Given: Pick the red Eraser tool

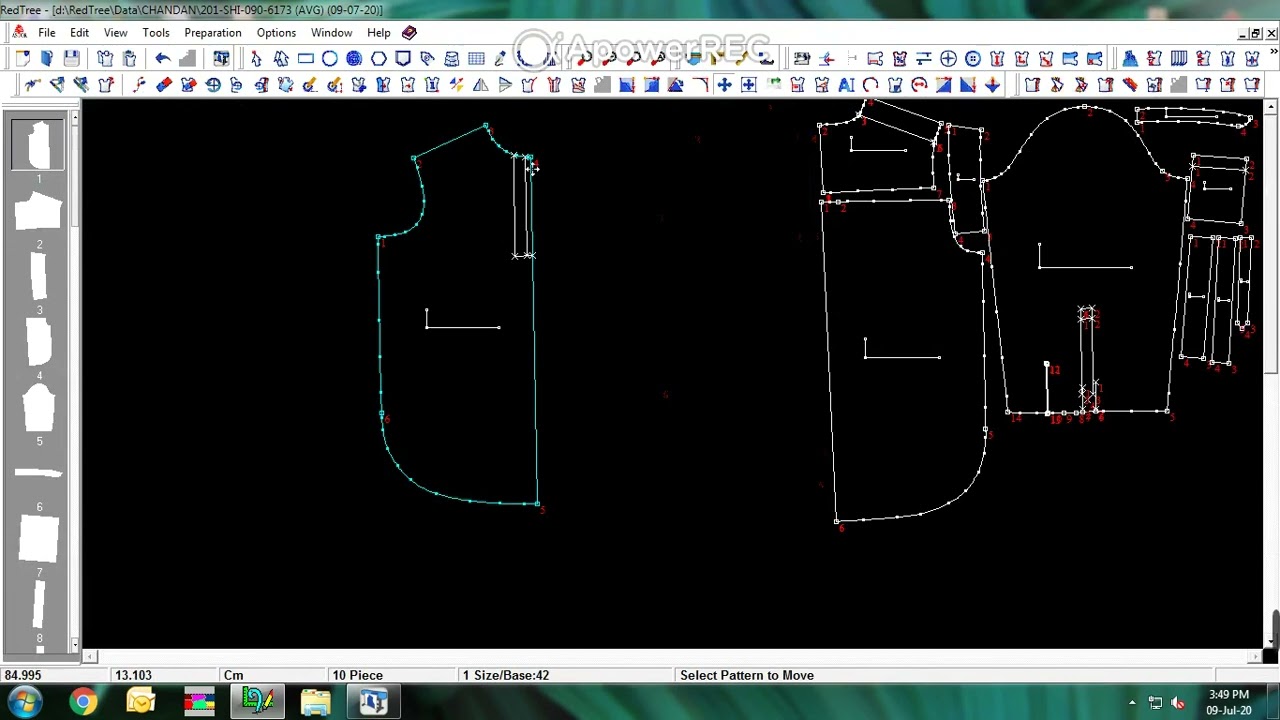Looking at the screenshot, I should (x=163, y=85).
